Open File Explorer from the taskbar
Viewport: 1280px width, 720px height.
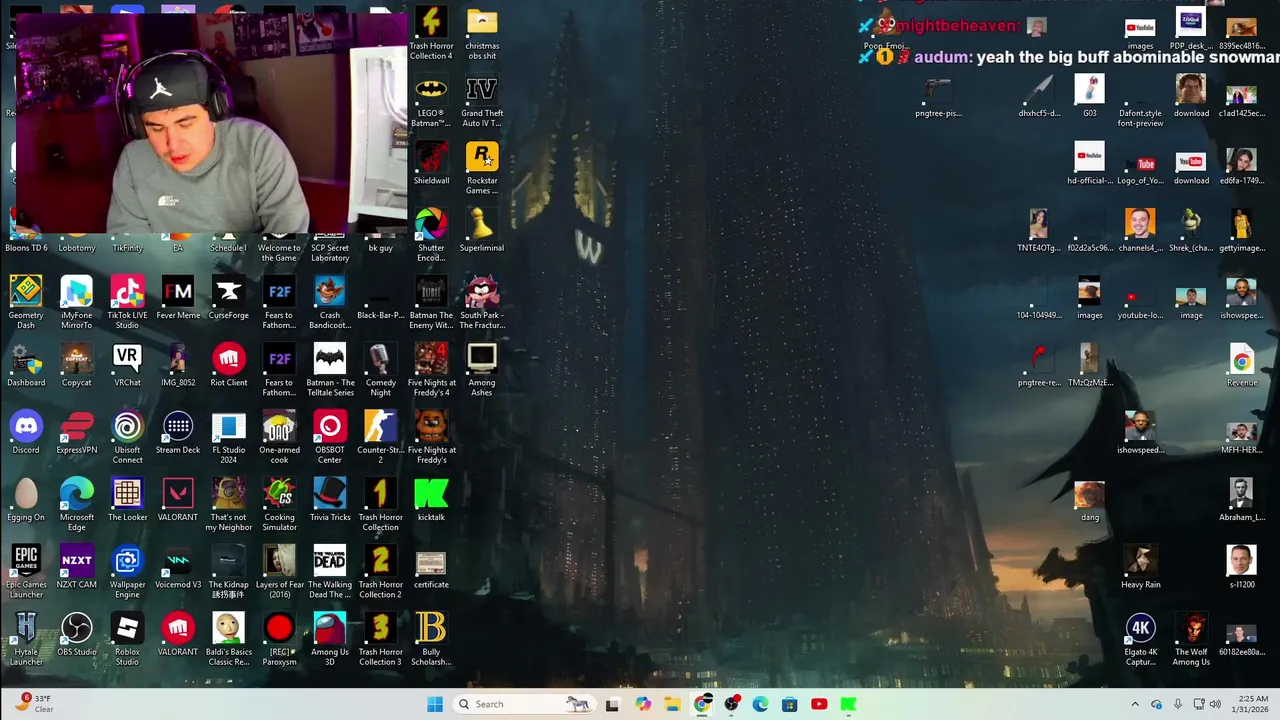pyautogui.click(x=672, y=704)
